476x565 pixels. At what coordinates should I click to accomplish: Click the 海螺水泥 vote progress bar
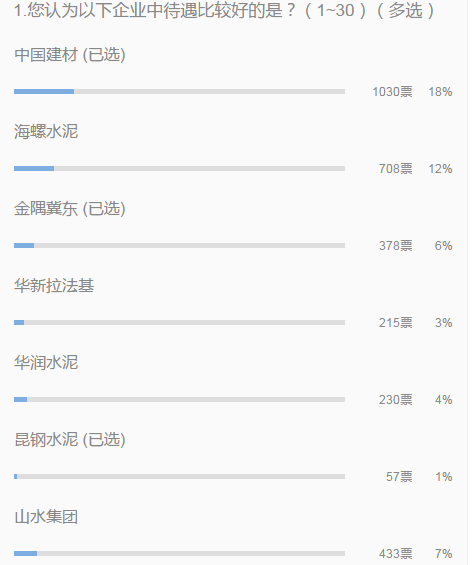(x=179, y=168)
